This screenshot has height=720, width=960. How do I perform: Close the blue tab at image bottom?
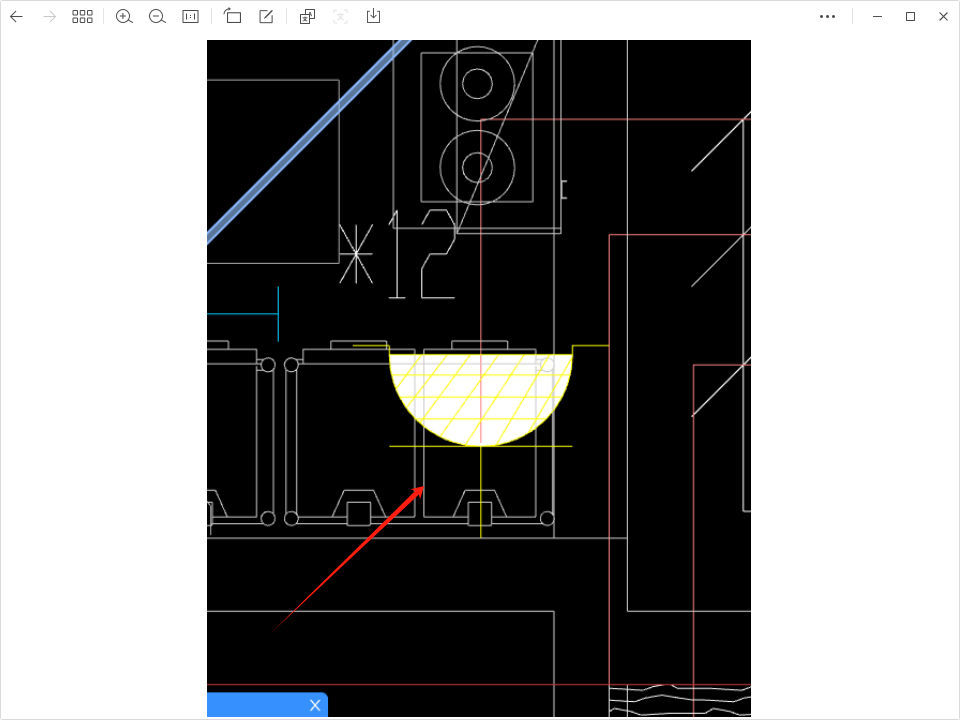coord(315,705)
